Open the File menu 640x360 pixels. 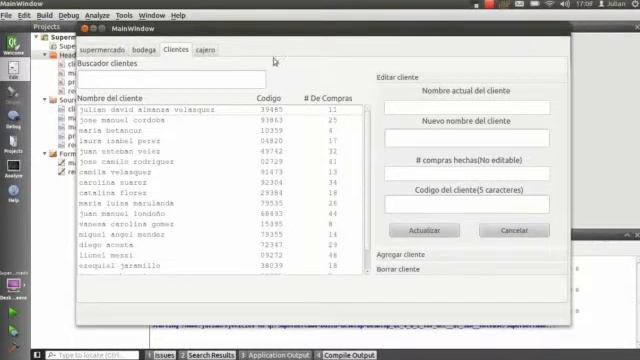[x=6, y=16]
